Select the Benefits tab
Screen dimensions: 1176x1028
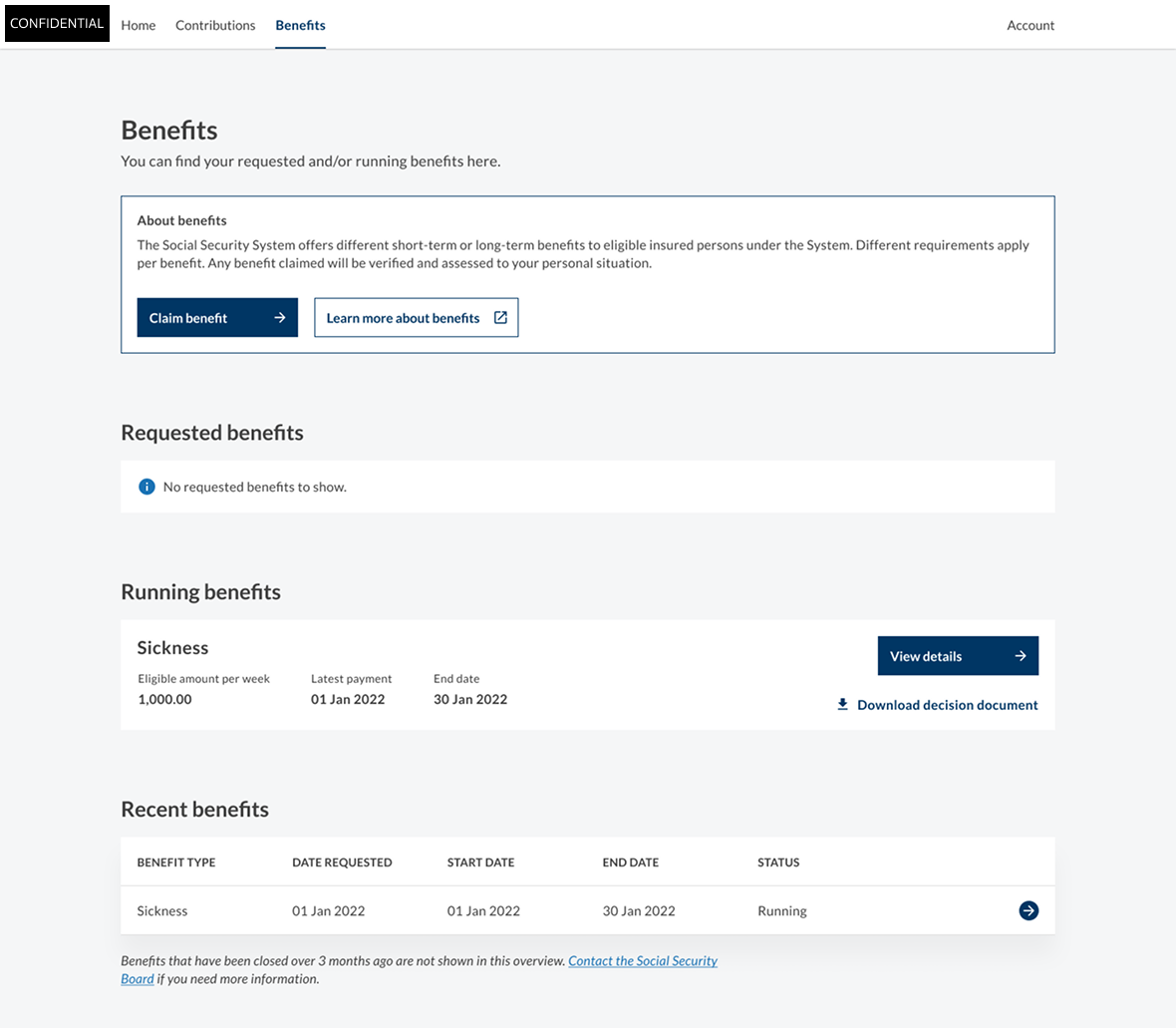point(300,25)
